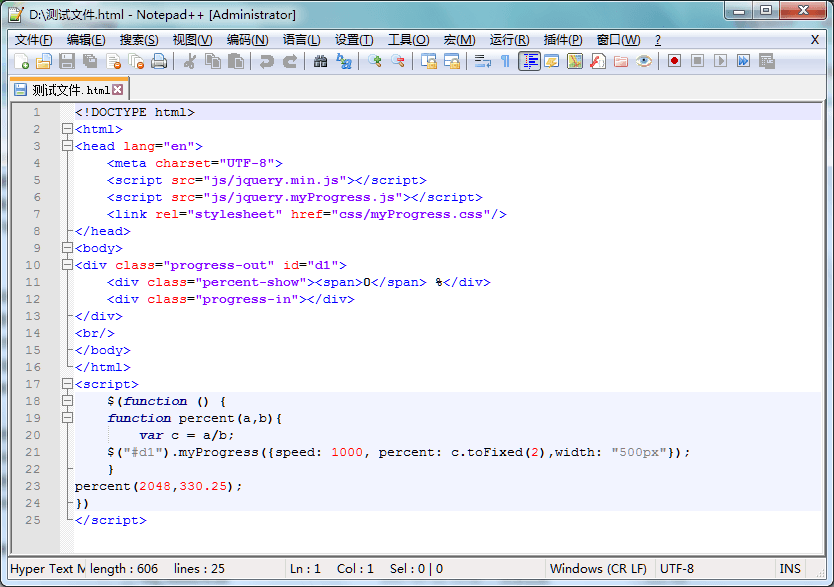Image resolution: width=834 pixels, height=587 pixels.
Task: Open the 运行(R) menu
Action: [509, 40]
